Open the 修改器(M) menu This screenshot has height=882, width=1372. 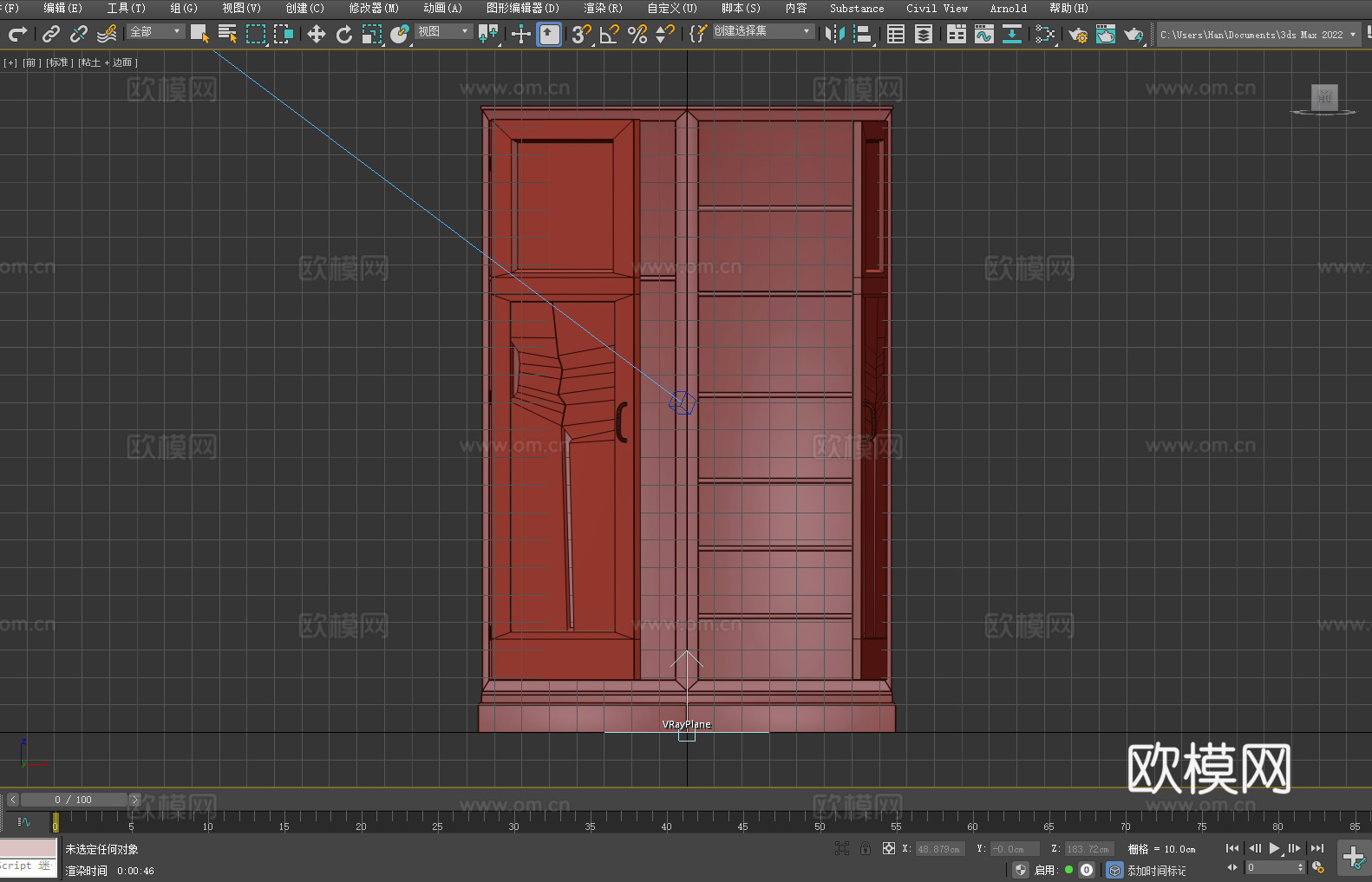(x=374, y=8)
